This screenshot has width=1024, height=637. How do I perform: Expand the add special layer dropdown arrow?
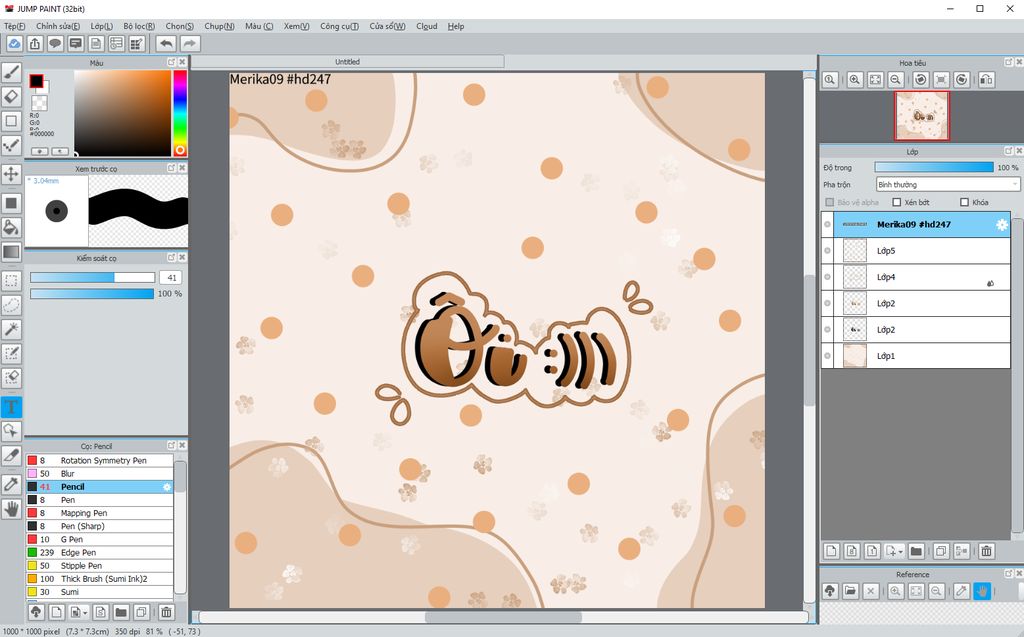[901, 552]
